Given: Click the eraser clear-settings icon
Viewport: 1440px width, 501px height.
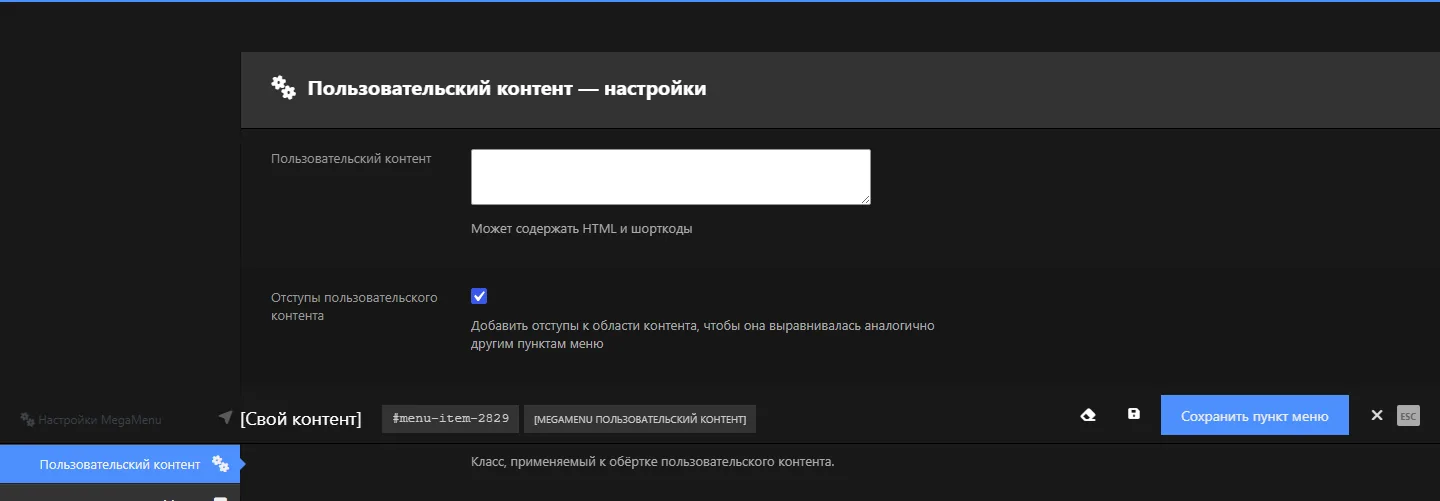Looking at the screenshot, I should point(1089,415).
